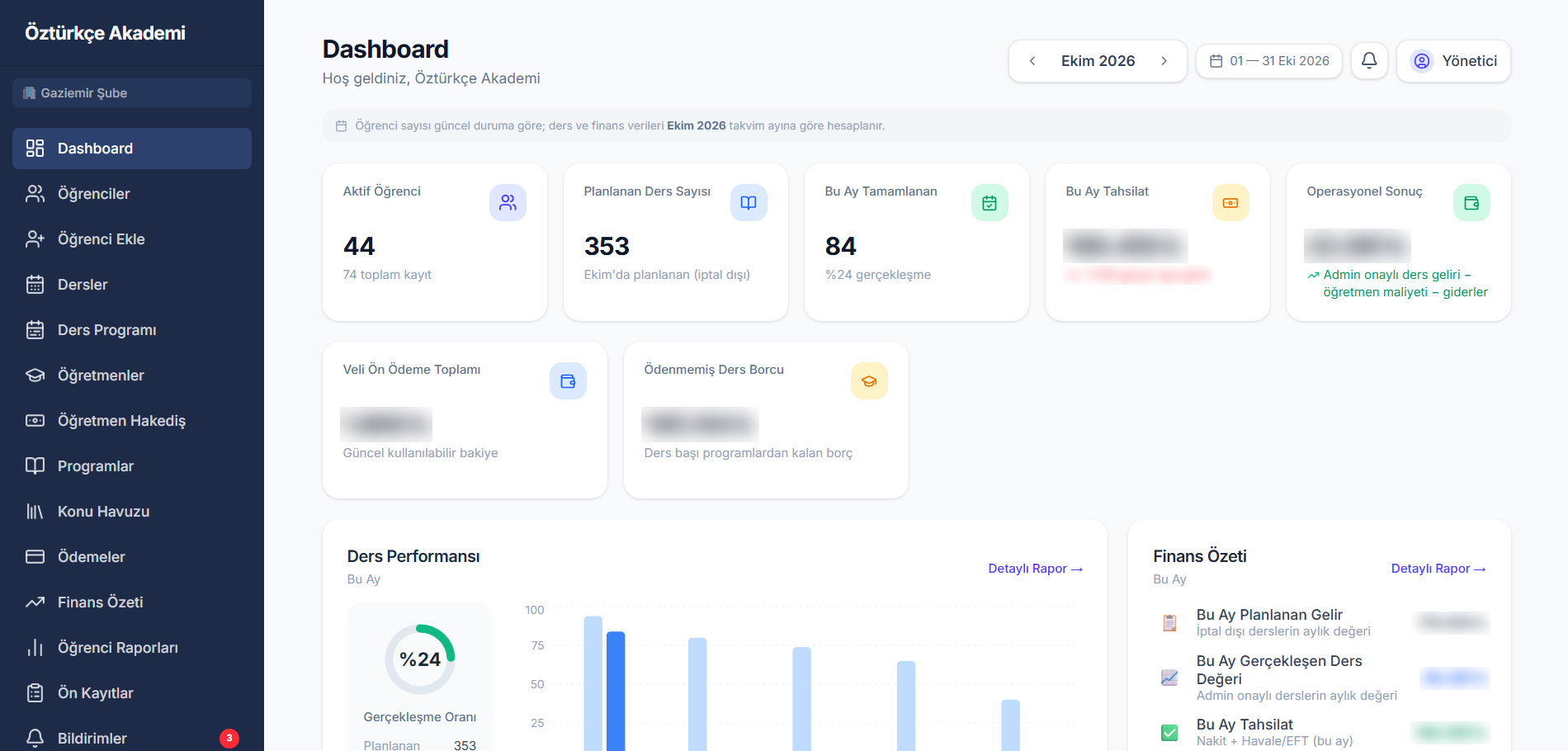Click the red 3 notification badge
The width and height of the screenshot is (1568, 751).
229,739
